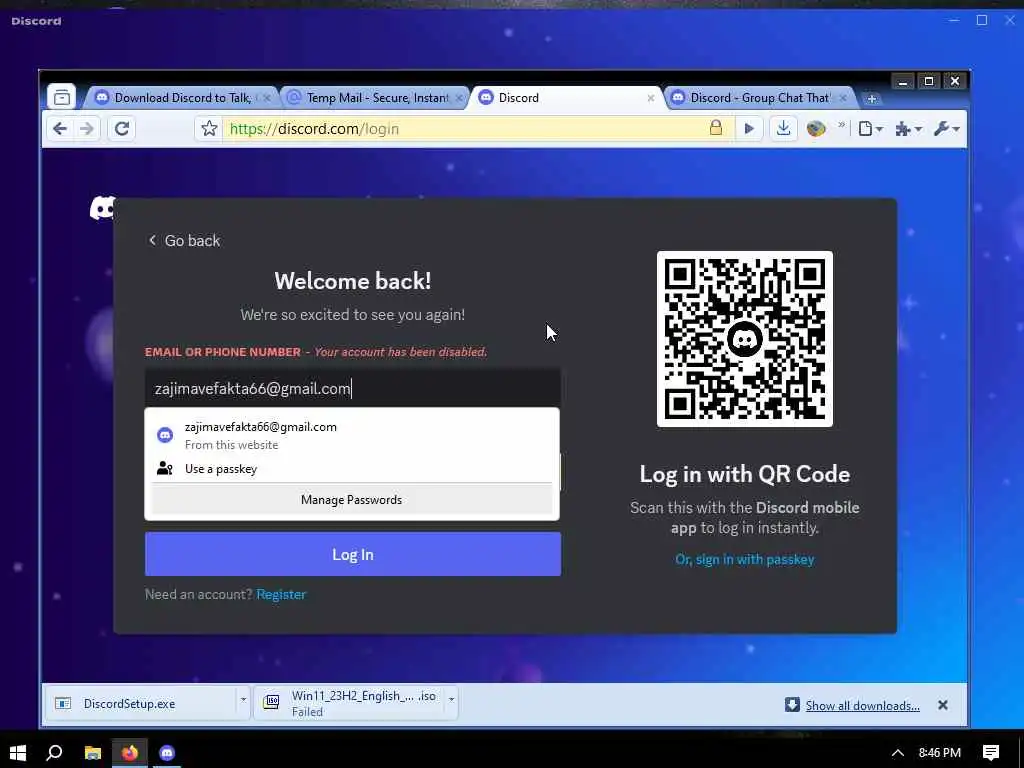Viewport: 1024px width, 768px height.
Task: Click the address bar URL field
Action: tap(464, 129)
